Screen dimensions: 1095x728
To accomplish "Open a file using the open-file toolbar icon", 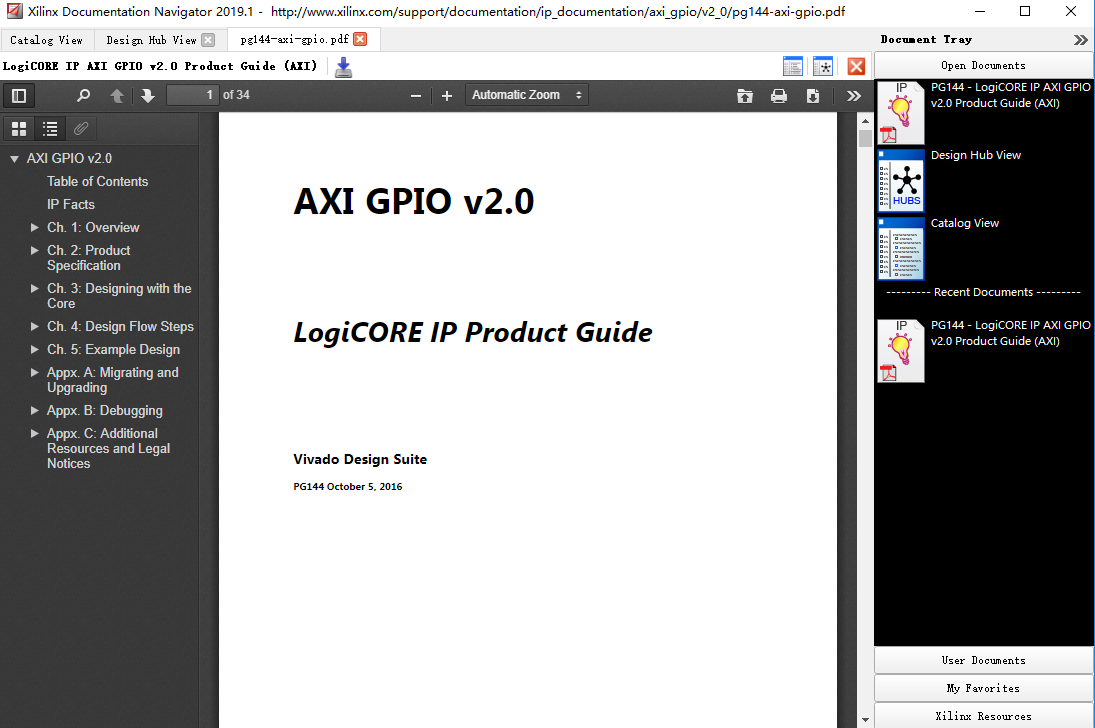I will pyautogui.click(x=745, y=95).
